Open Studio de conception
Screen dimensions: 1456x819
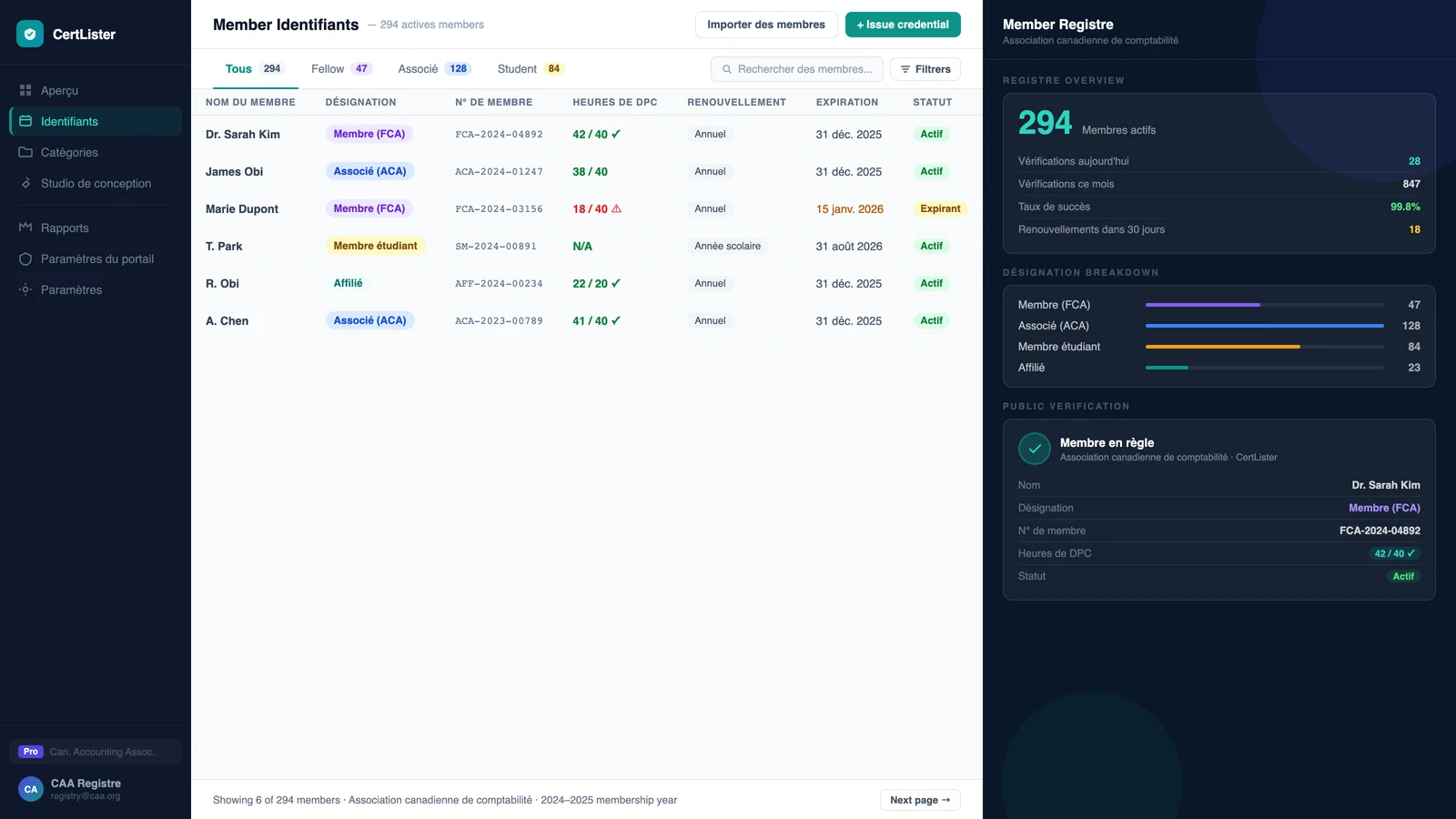coord(96,183)
